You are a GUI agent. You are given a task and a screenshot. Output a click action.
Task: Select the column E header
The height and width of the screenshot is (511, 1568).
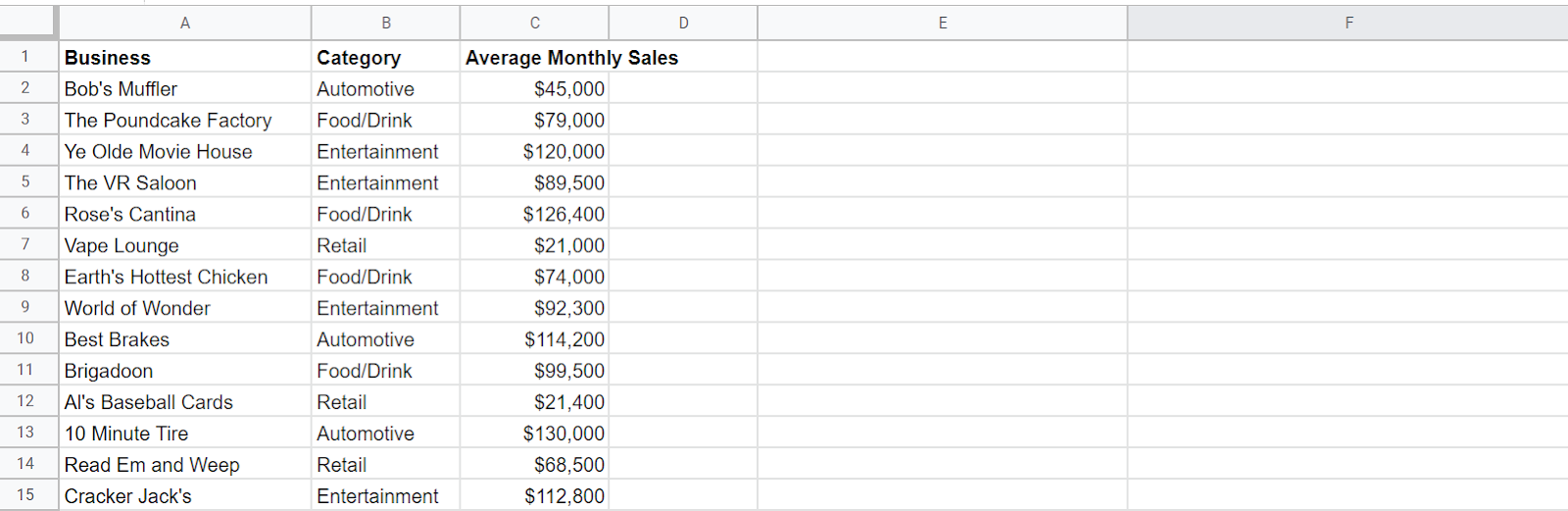(x=942, y=23)
